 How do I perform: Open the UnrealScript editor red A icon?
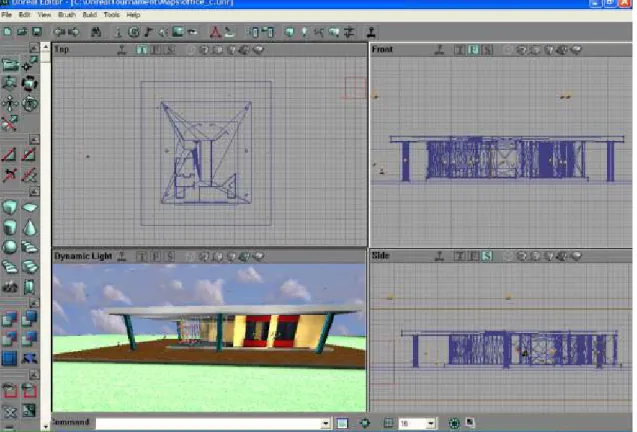[215, 32]
